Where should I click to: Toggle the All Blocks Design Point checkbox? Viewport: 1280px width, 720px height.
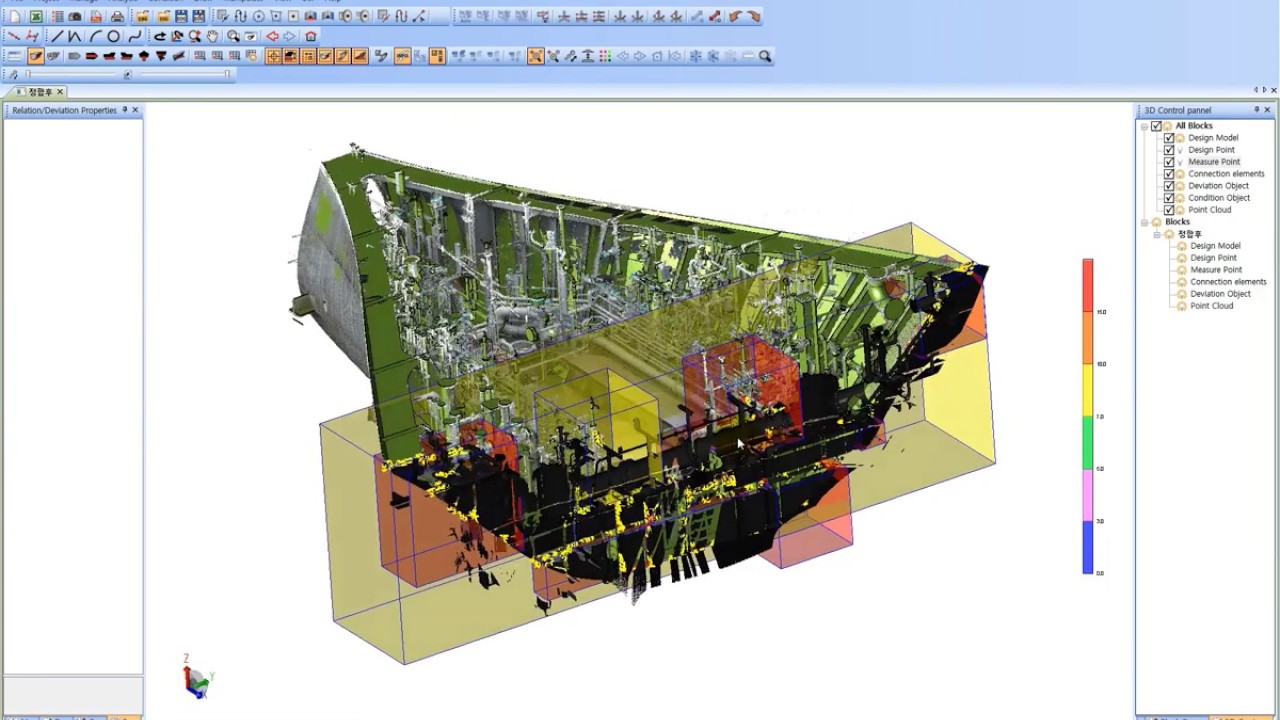pyautogui.click(x=1168, y=150)
